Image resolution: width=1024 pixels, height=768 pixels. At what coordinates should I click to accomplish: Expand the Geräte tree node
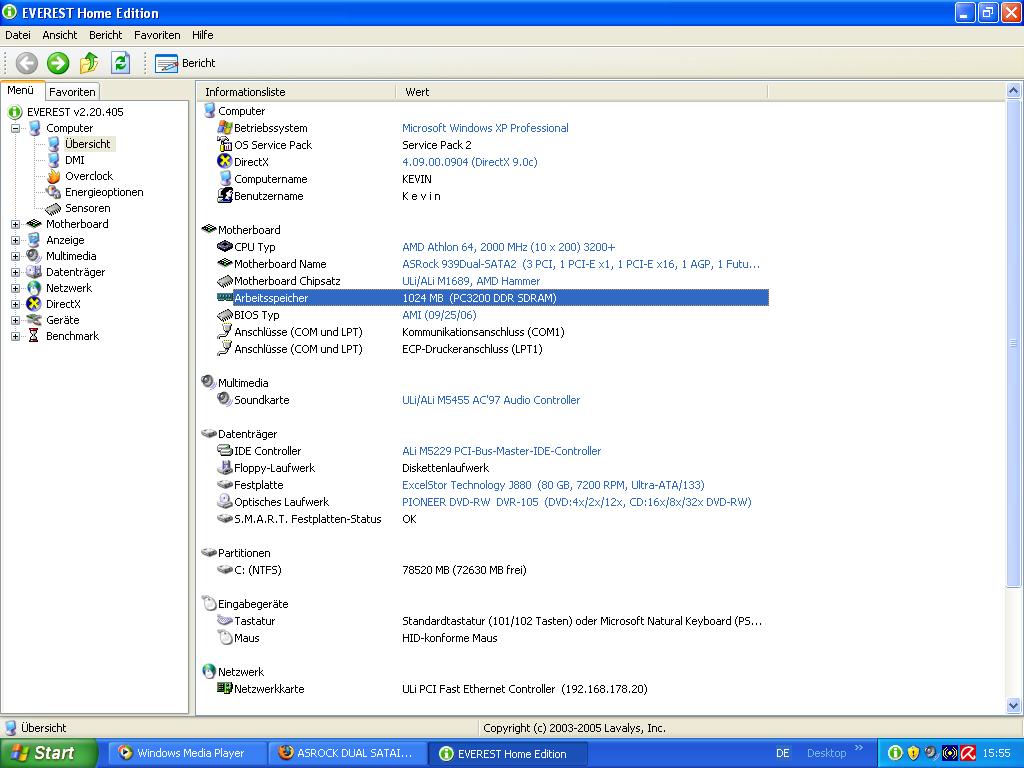pos(15,321)
